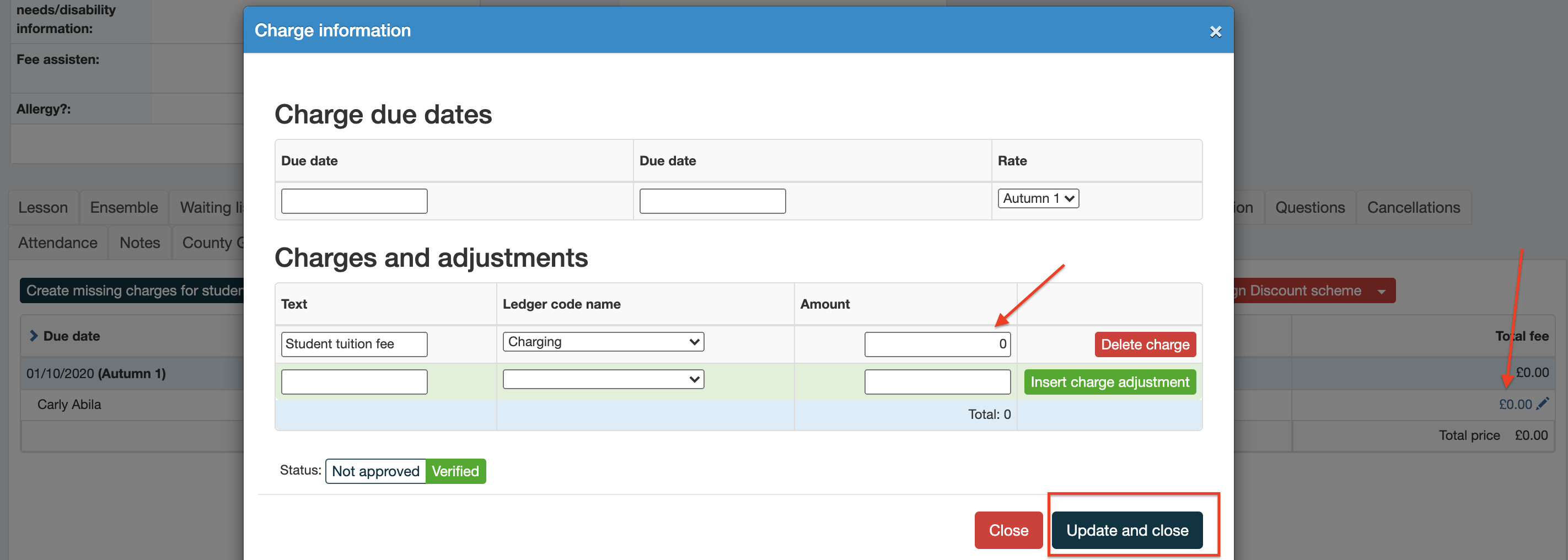Toggle the Not approved status

click(375, 471)
